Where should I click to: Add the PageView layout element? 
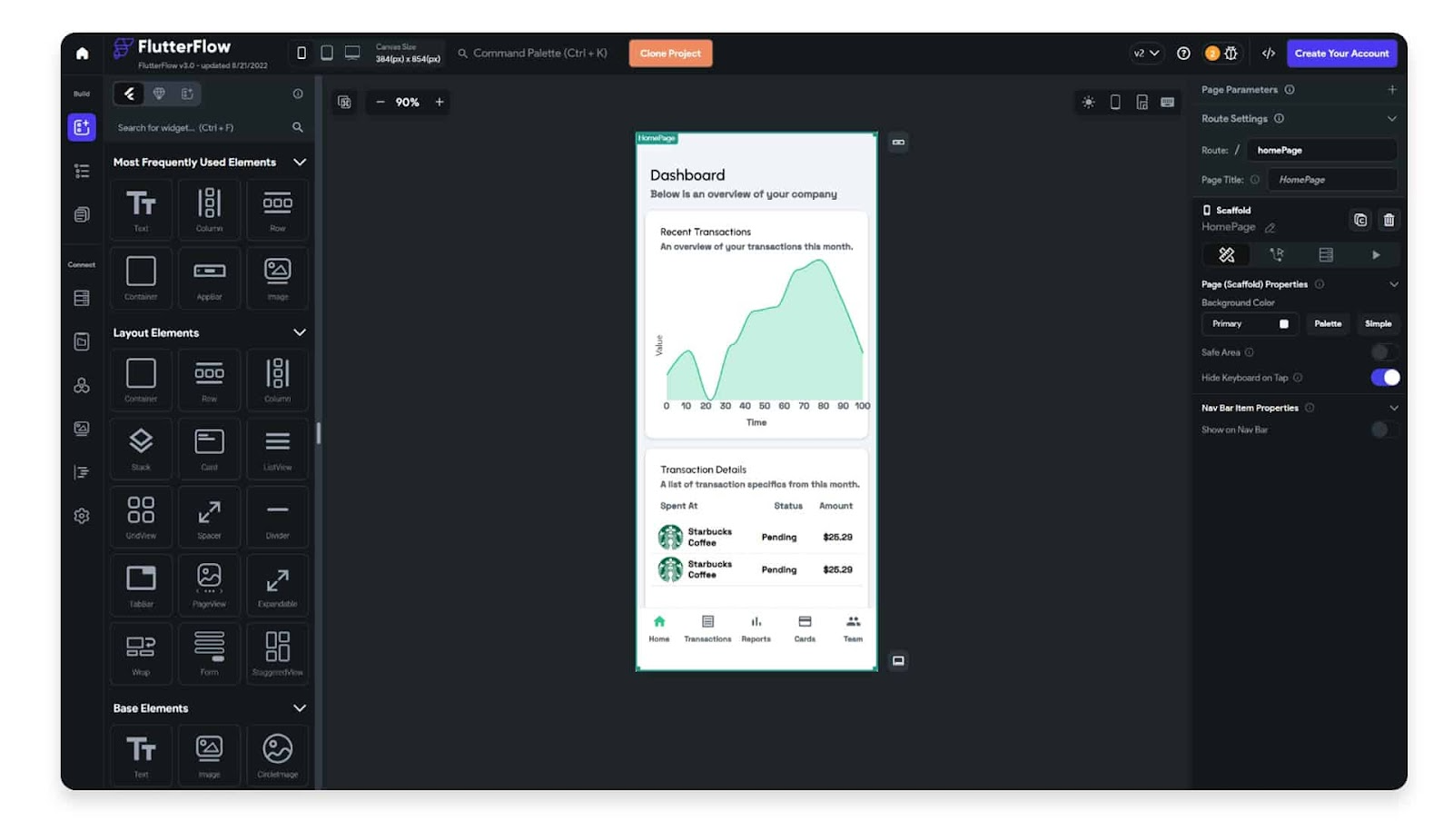210,585
